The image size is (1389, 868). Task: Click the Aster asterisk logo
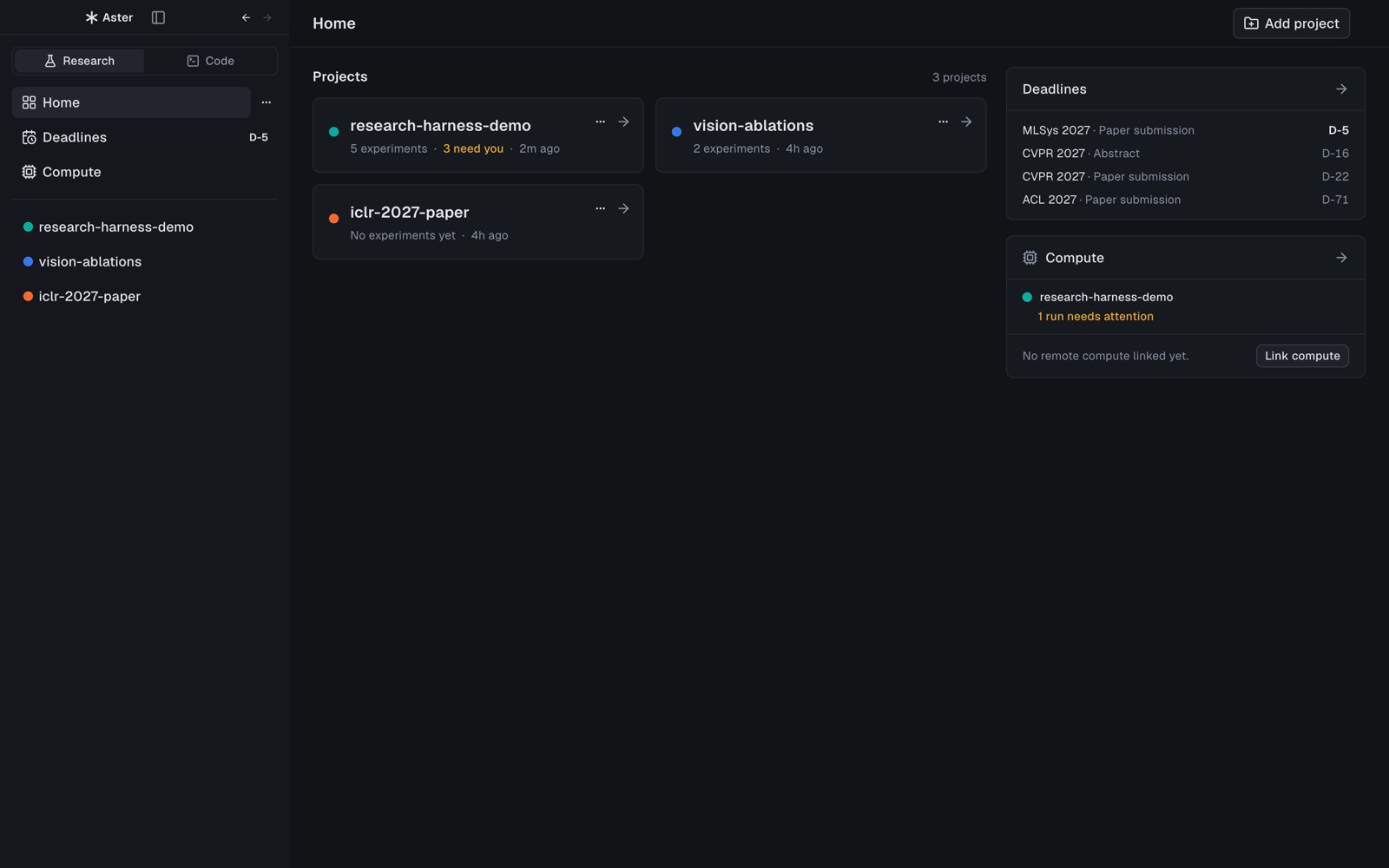point(91,17)
